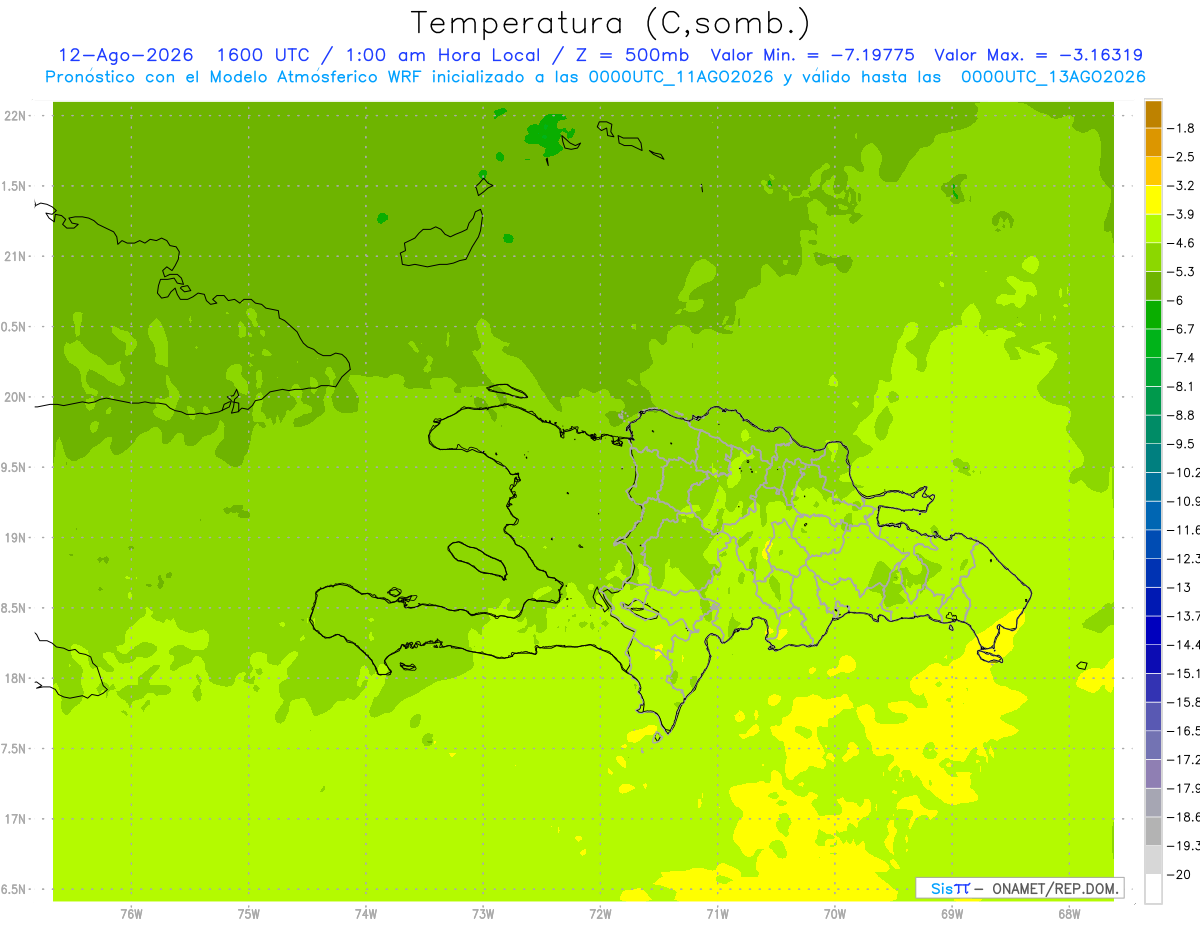Click the yellow legend swatch between -3.2 and -3.9
Screen dimensions: 1200x927
(1153, 200)
